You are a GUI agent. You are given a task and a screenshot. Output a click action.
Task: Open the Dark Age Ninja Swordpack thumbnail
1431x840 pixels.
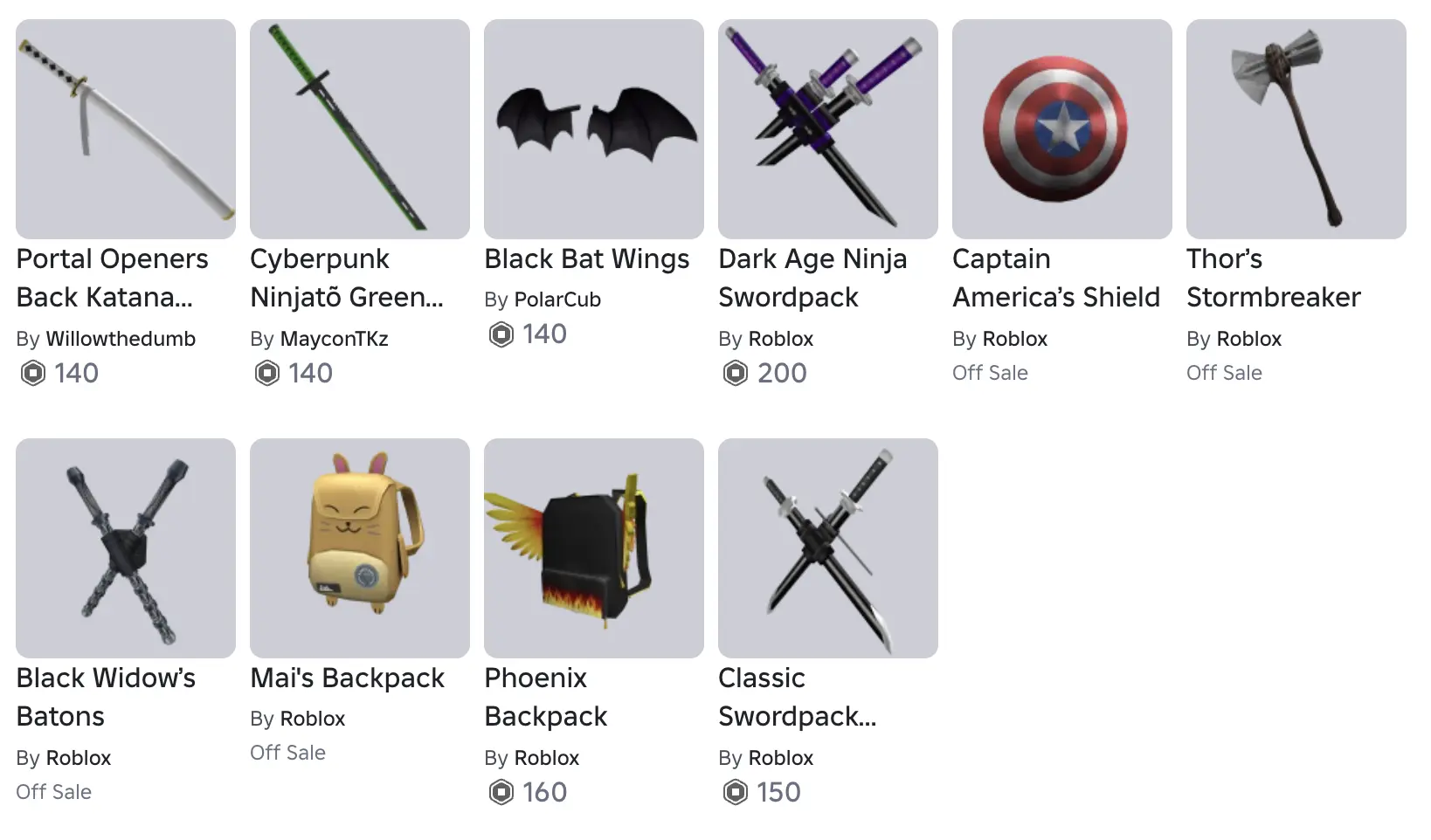[828, 129]
